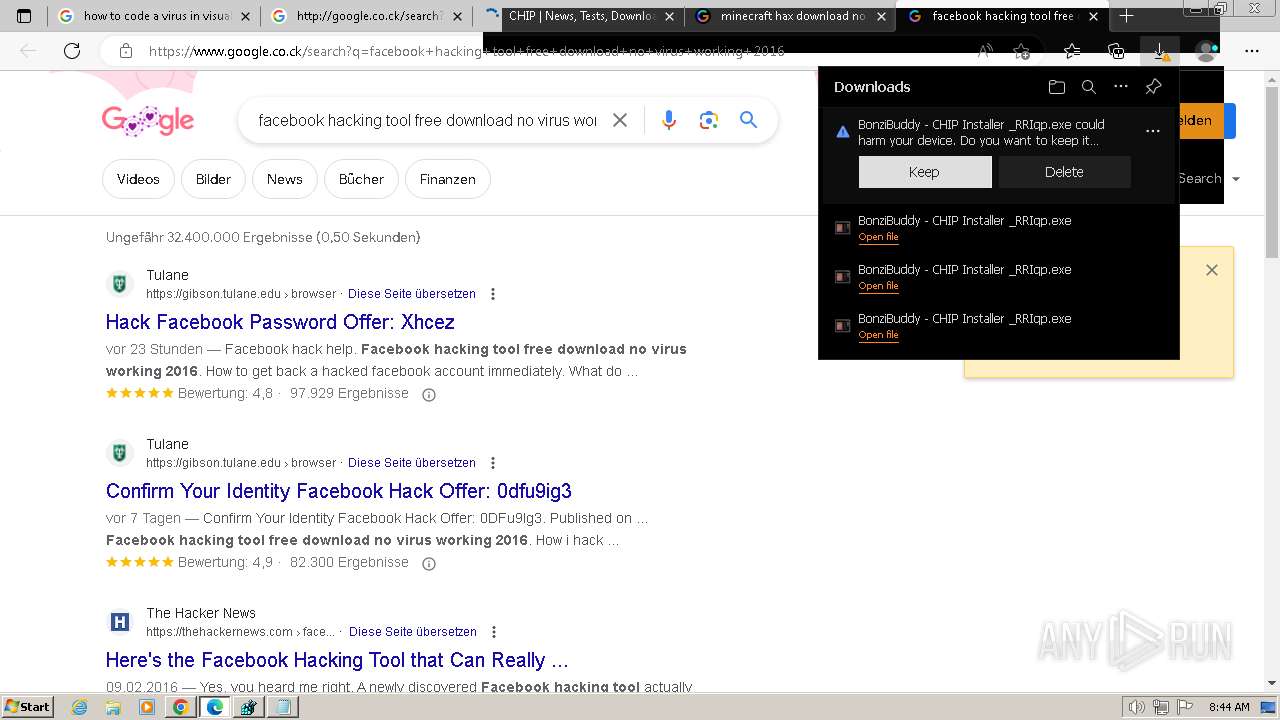Click the blue magnifier search icon

(x=748, y=120)
